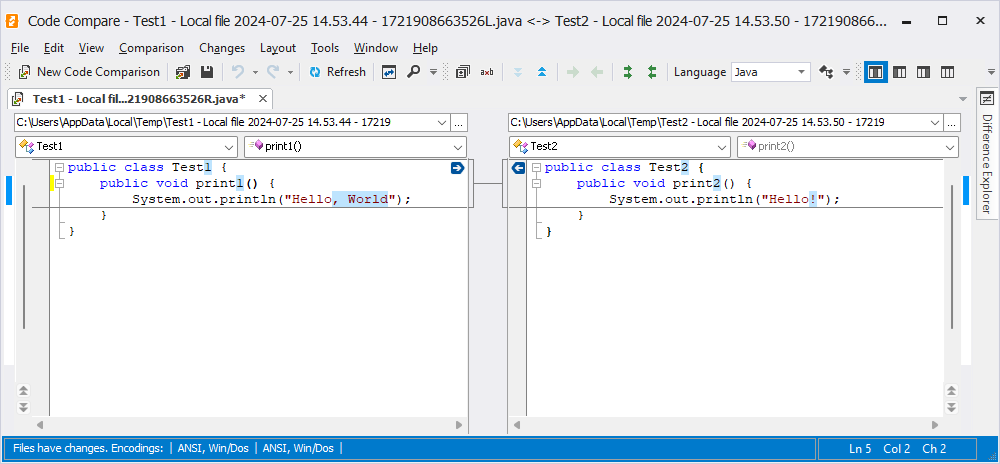Collapse the Test1 class code block
Viewport: 1000px width, 464px height.
(59, 168)
